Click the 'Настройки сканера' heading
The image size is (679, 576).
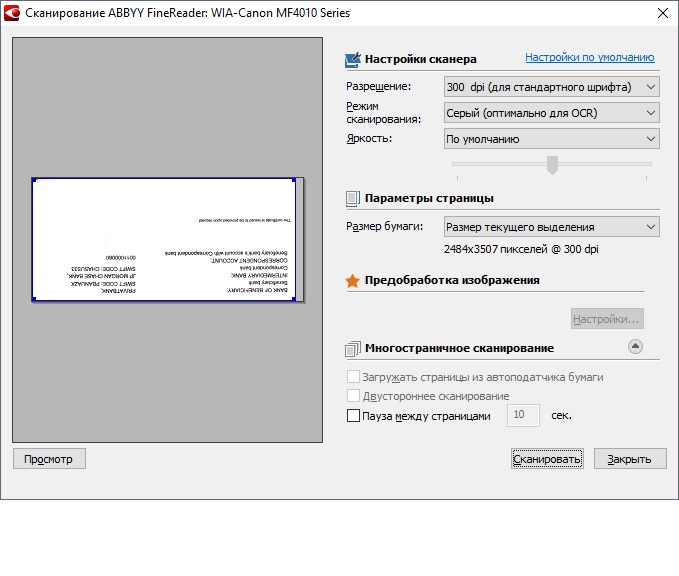point(420,59)
